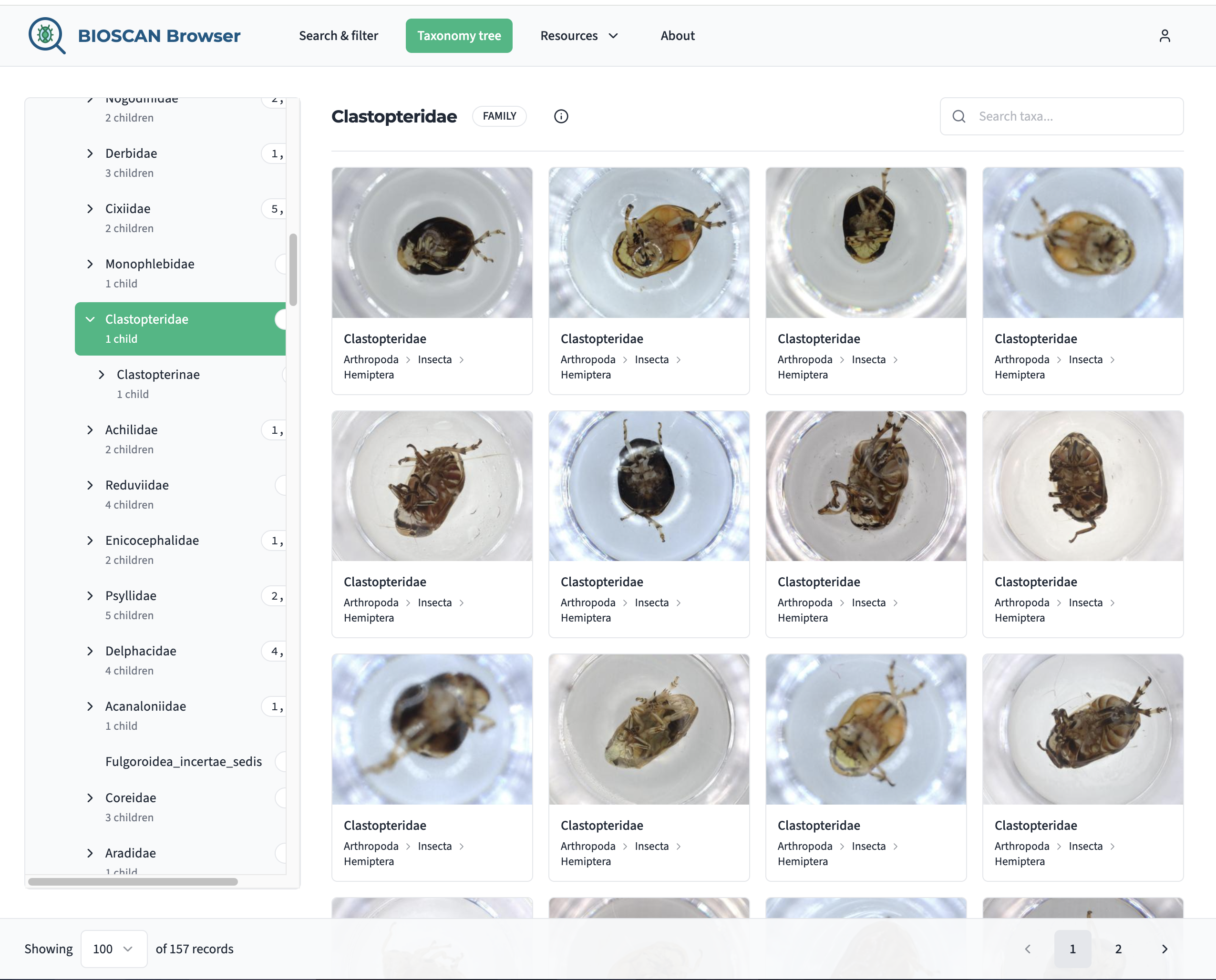Click the next-page chevron icon
The height and width of the screenshot is (980, 1216).
pyautogui.click(x=1164, y=949)
